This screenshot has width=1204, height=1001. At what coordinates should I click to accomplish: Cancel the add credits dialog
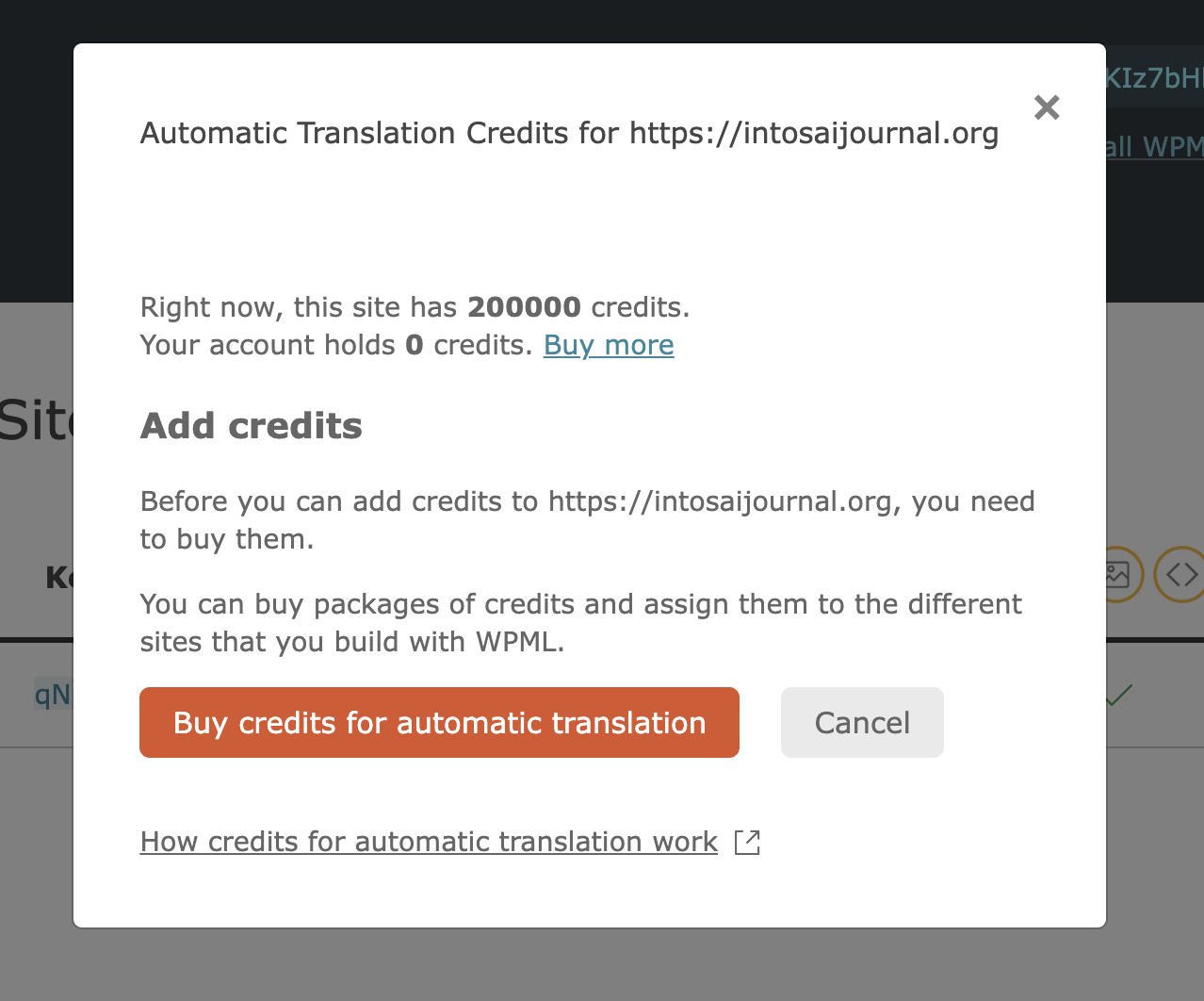[x=861, y=722]
